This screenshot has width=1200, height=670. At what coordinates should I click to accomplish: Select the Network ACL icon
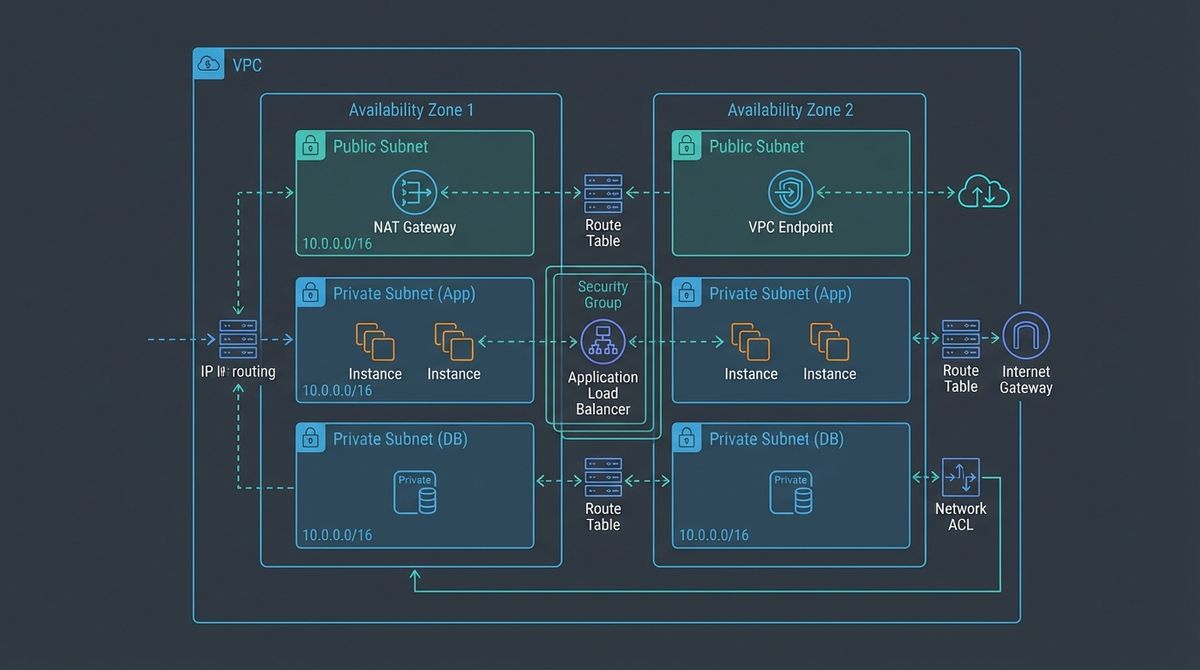click(961, 478)
